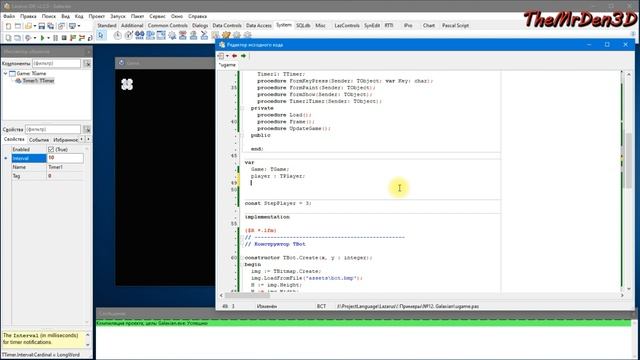Image resolution: width=640 pixels, height=360 pixels.
Task: Open the build mode dropdown arrow
Action: [35, 38]
